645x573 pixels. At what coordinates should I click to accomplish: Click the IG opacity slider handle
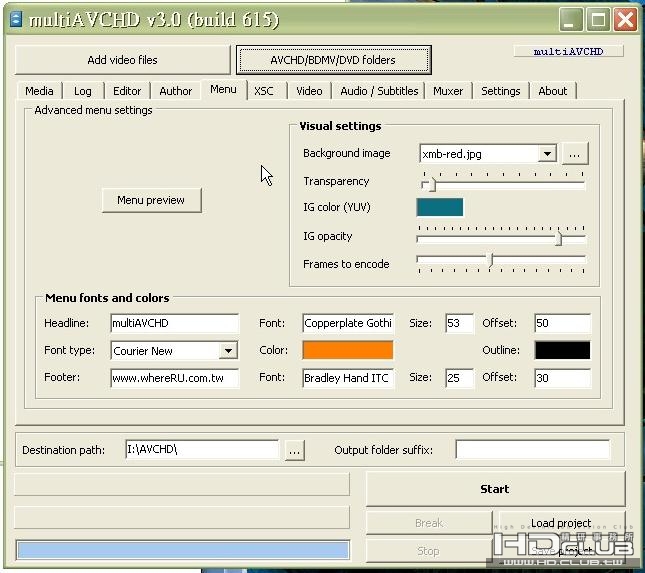pyautogui.click(x=559, y=239)
